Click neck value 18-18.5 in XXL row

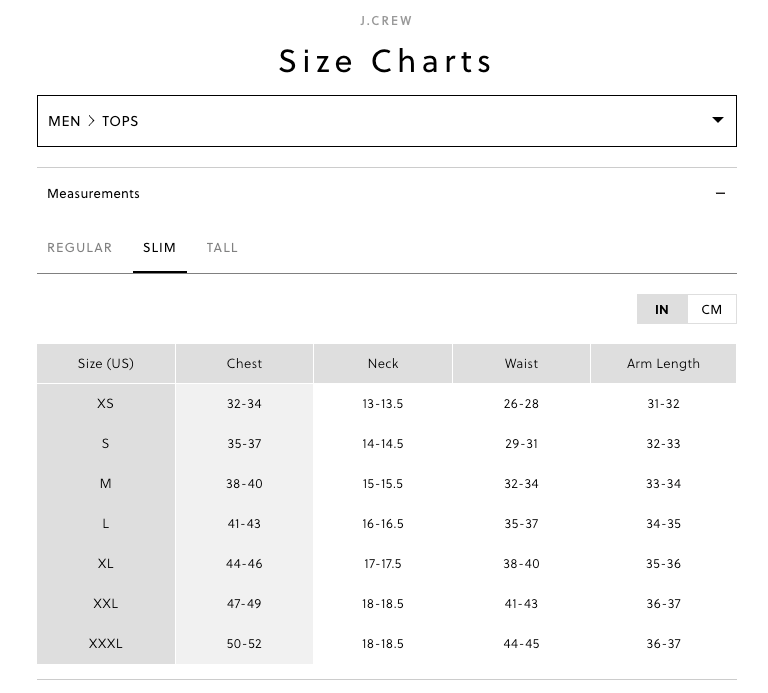(383, 604)
